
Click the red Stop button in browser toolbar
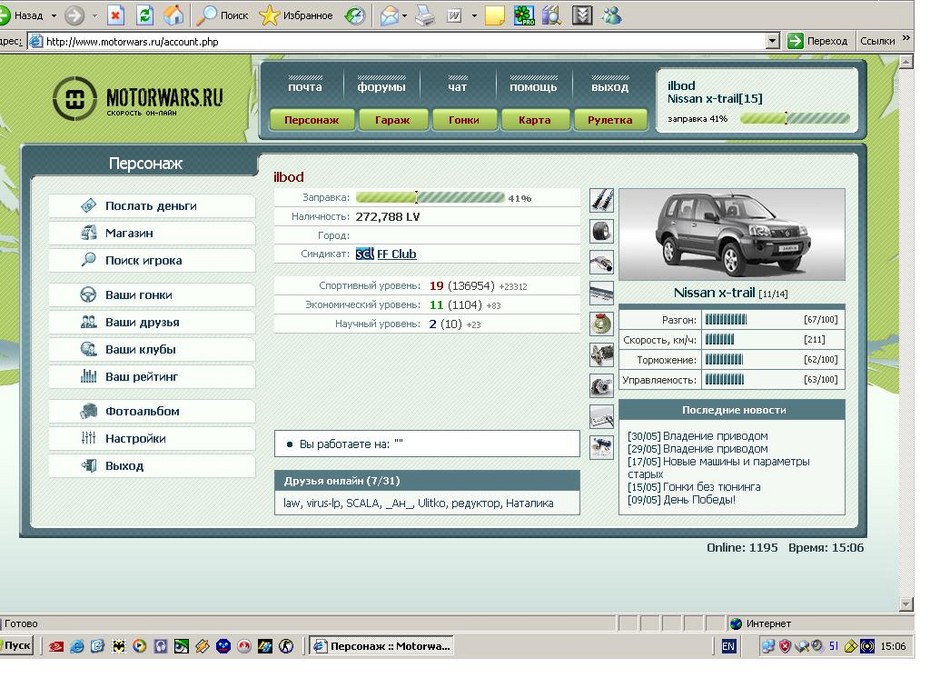coord(116,15)
